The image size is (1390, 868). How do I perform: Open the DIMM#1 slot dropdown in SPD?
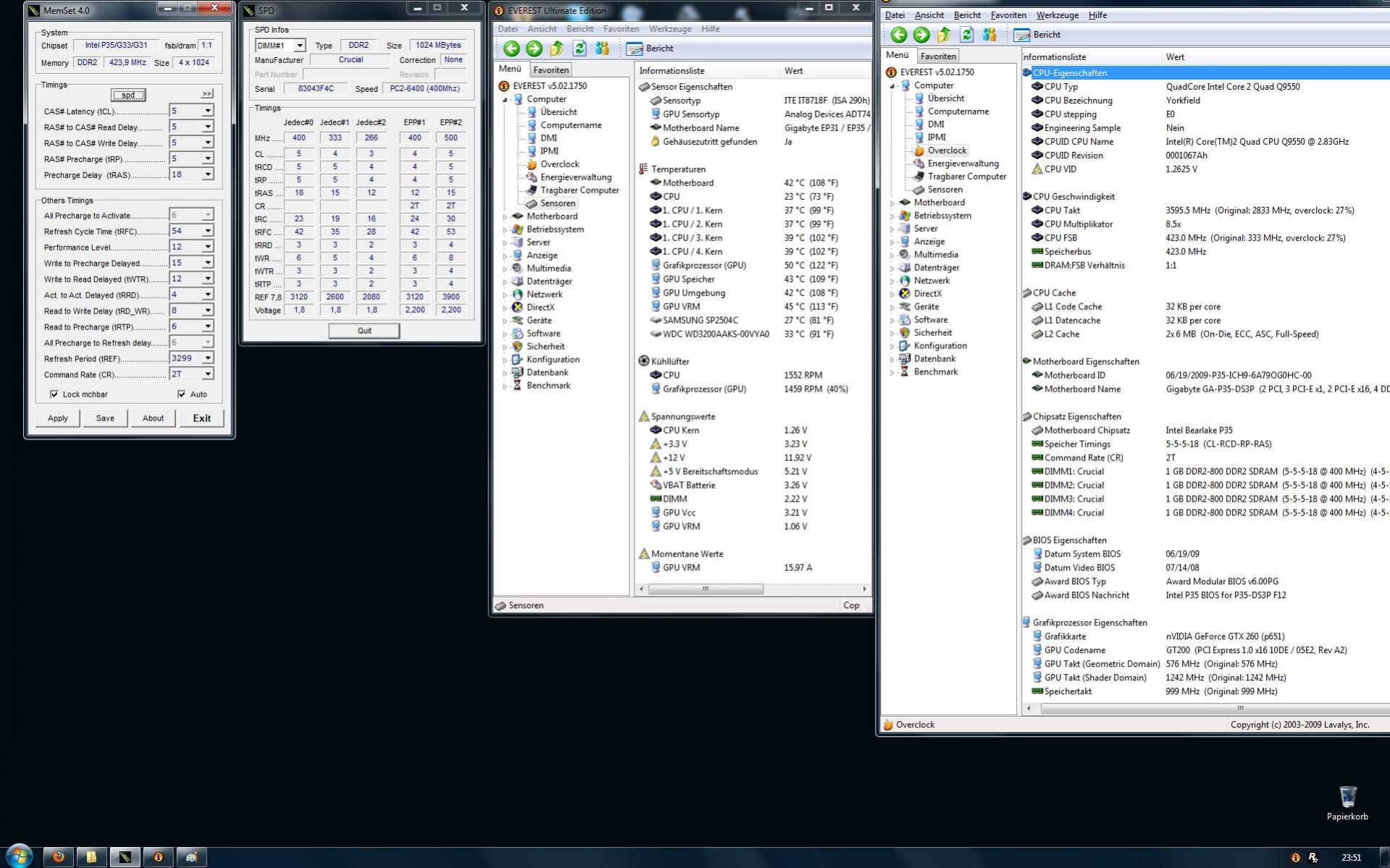(299, 46)
